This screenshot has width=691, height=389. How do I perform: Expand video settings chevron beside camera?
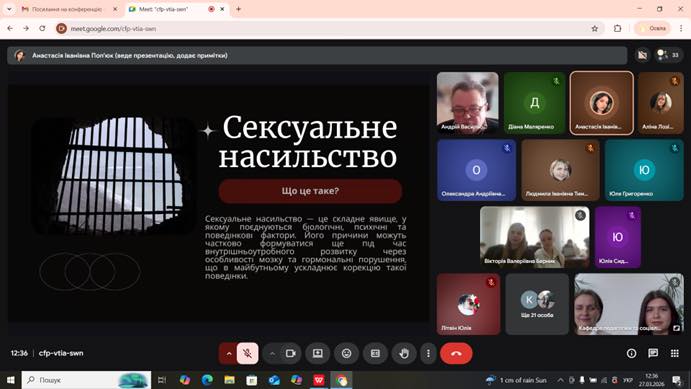tap(272, 353)
